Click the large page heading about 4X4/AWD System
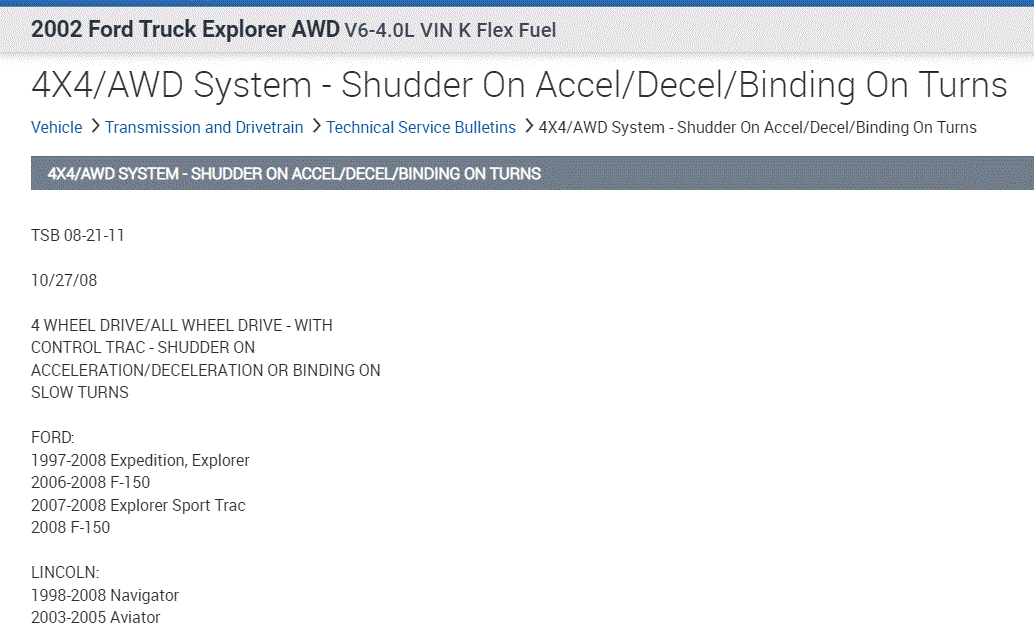The width and height of the screenshot is (1034, 637). click(519, 85)
